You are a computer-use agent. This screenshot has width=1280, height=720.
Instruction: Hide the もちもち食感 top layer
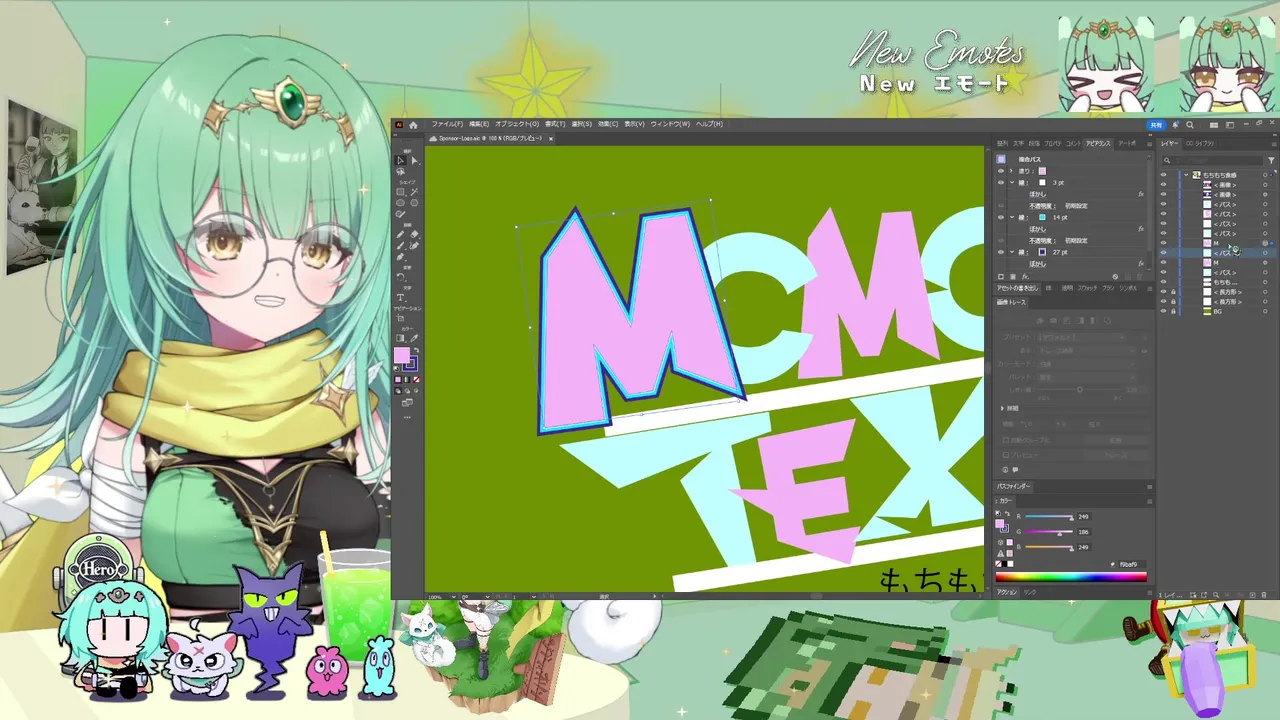pos(1163,175)
